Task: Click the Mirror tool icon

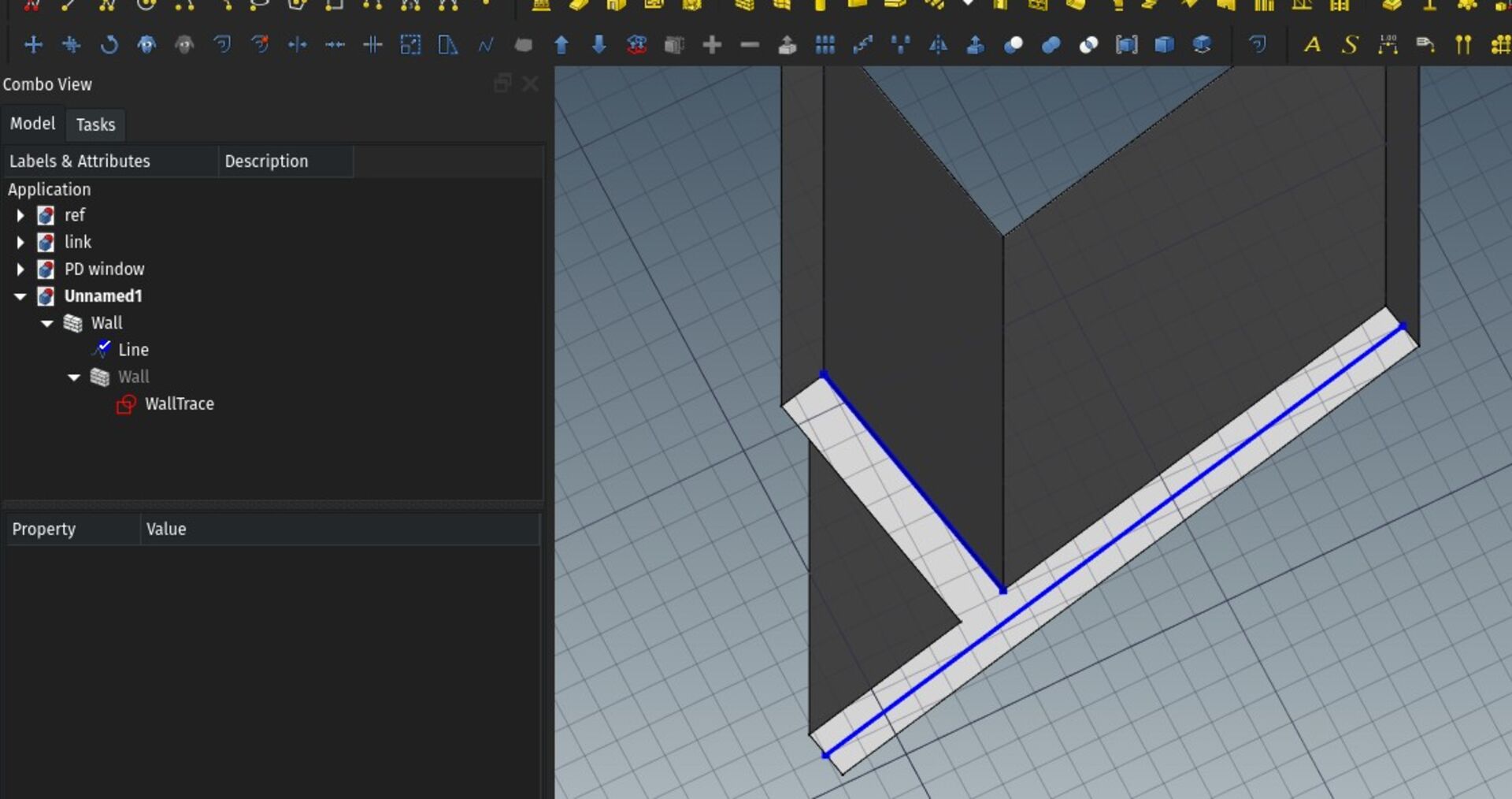Action: tap(938, 45)
